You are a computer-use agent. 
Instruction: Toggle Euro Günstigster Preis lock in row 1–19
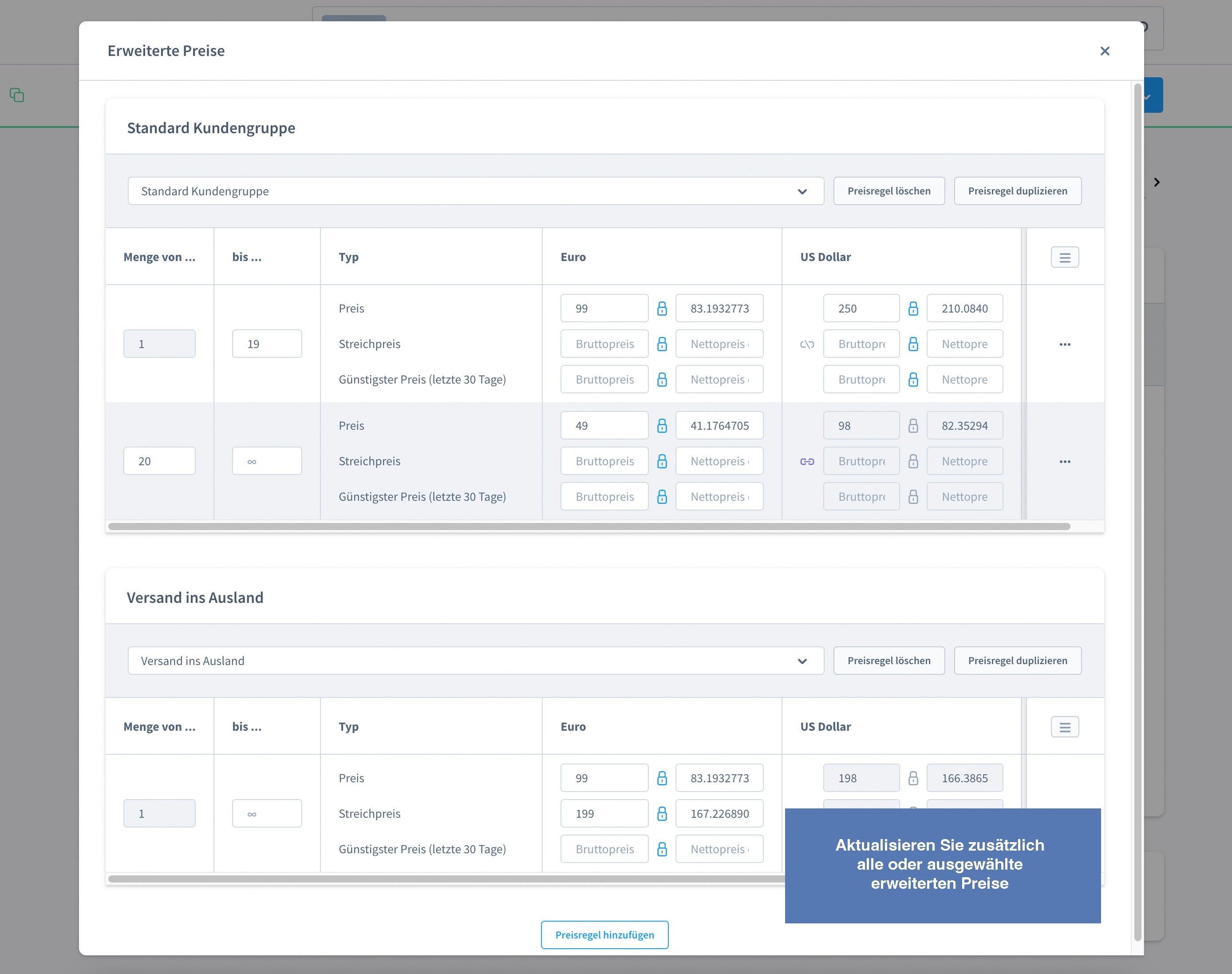[x=662, y=379]
